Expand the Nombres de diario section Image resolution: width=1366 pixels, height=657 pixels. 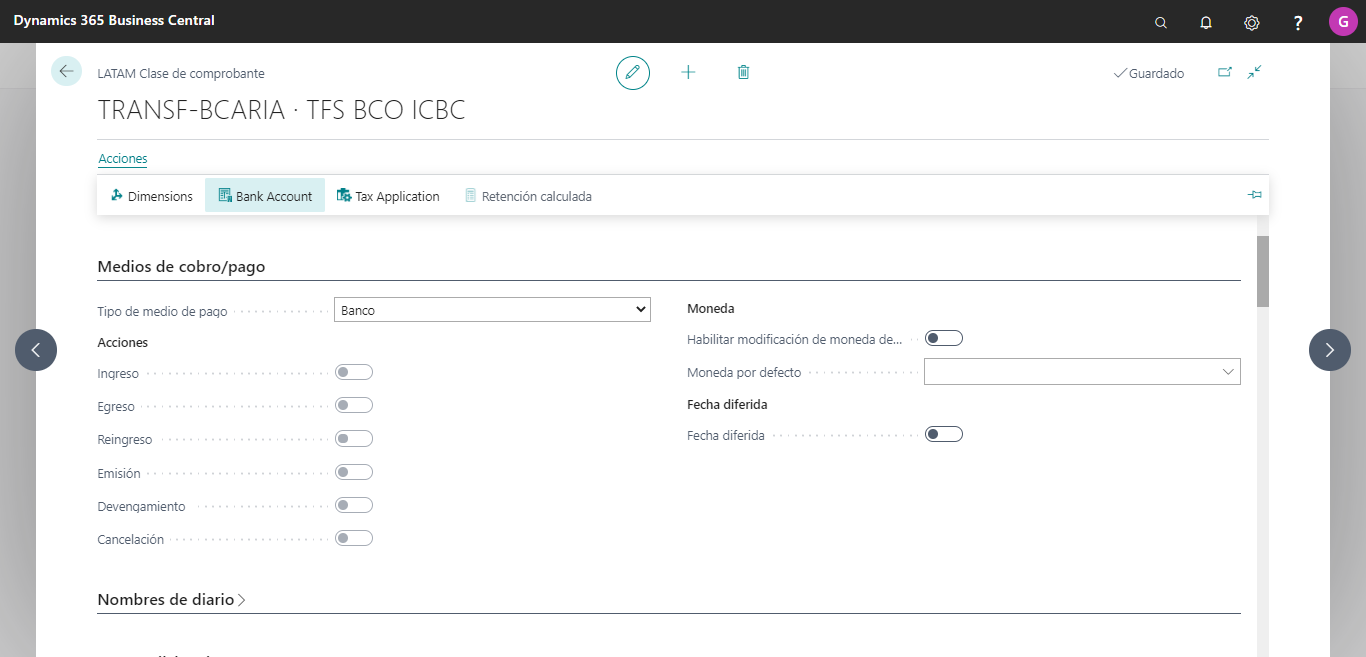[x=172, y=600]
